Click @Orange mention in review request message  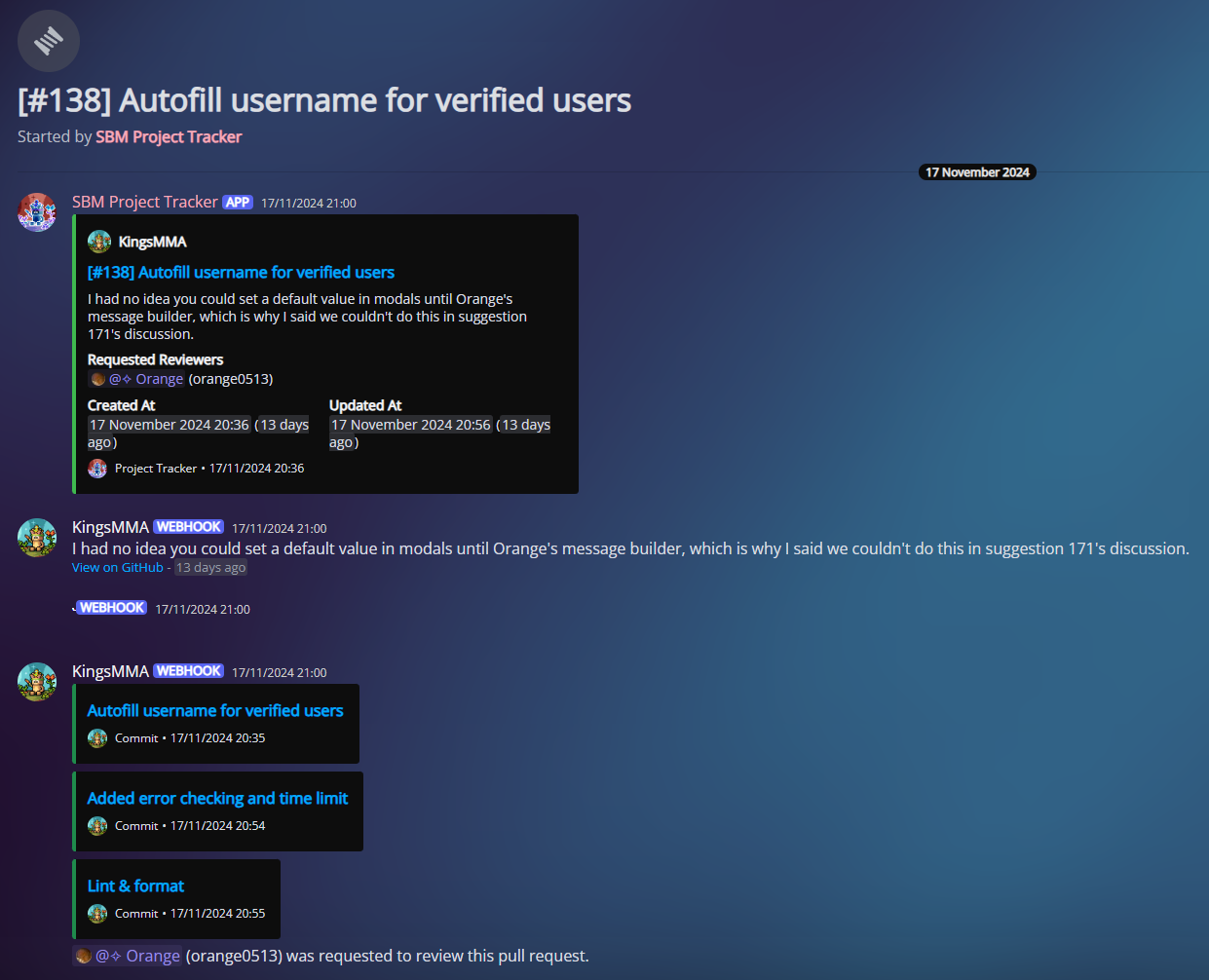137,956
